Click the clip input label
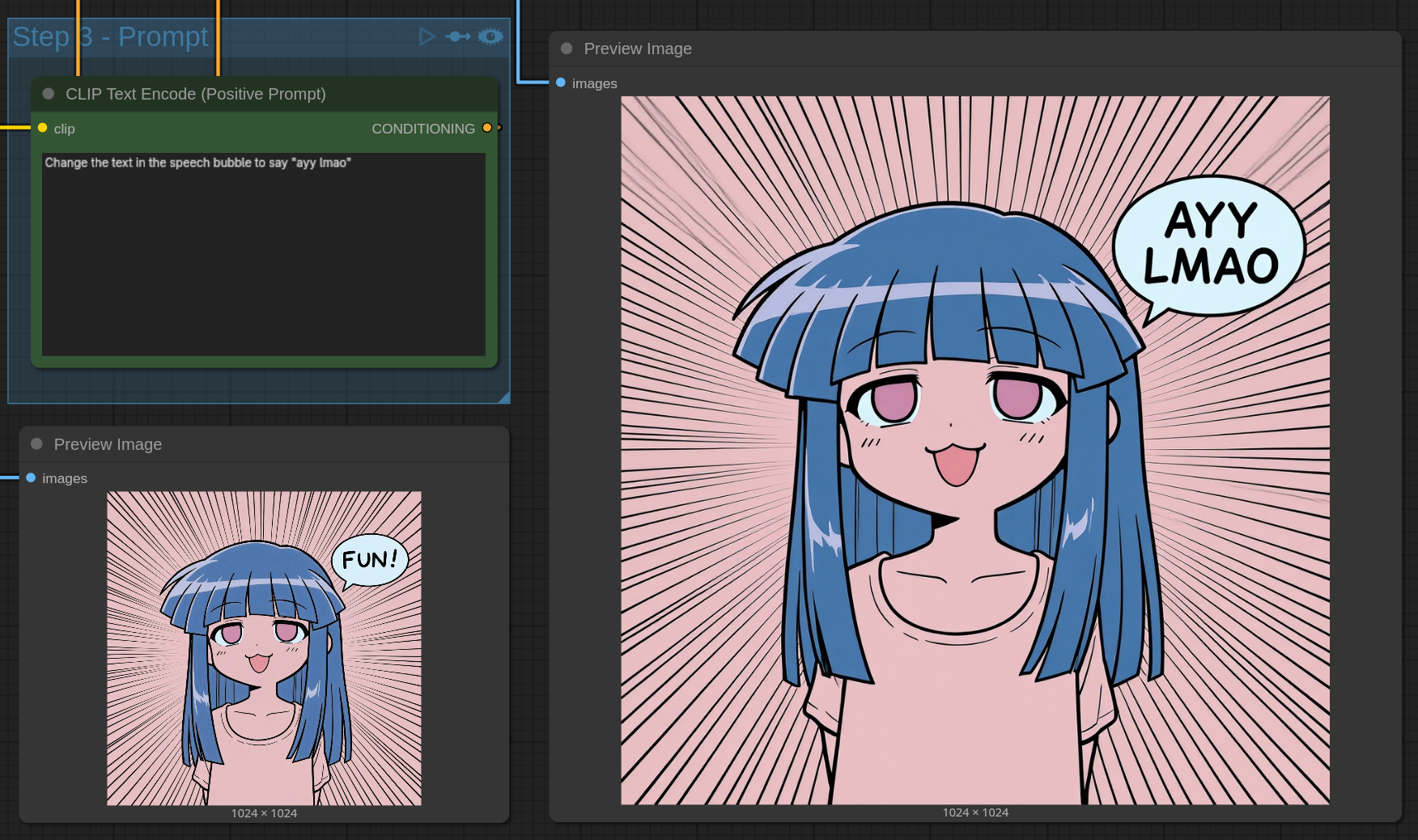Screen dimensions: 1418x840 (65, 129)
